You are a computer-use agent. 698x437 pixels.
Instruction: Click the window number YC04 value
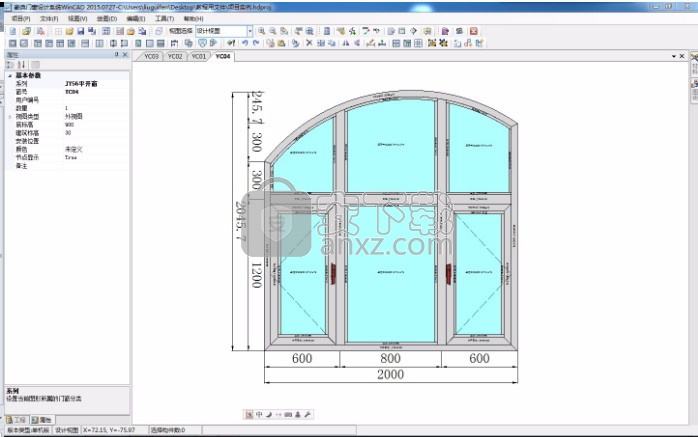coord(96,92)
